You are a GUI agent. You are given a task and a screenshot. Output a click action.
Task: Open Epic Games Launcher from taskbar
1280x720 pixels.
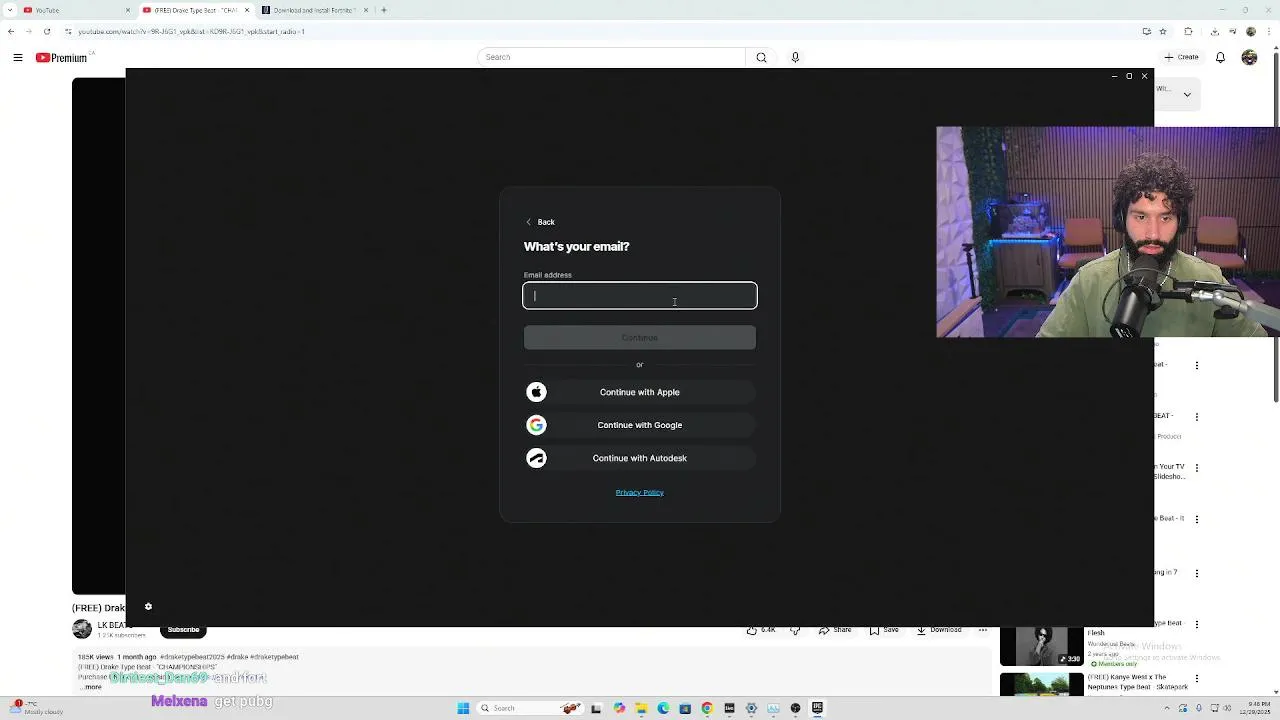[x=817, y=708]
